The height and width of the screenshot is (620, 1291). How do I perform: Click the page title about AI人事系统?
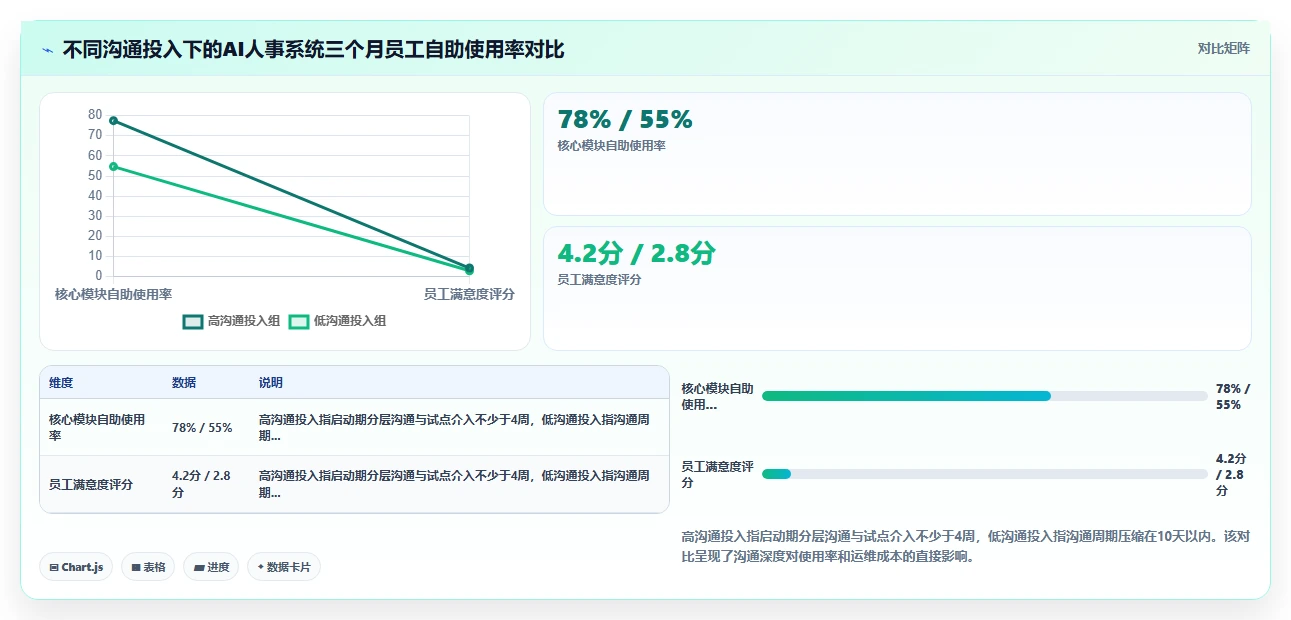pyautogui.click(x=313, y=49)
